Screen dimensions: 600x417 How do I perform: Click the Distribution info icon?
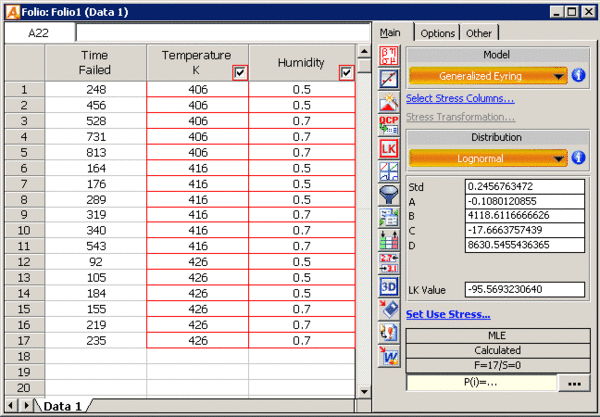578,157
